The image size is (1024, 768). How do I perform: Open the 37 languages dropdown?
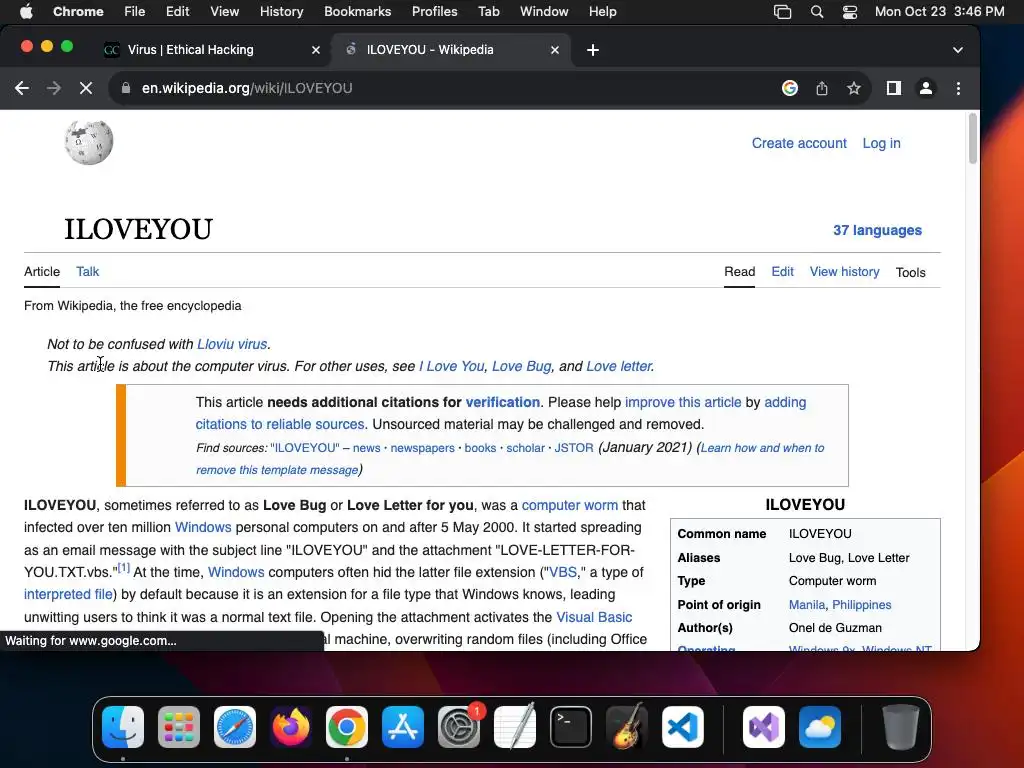pyautogui.click(x=877, y=231)
